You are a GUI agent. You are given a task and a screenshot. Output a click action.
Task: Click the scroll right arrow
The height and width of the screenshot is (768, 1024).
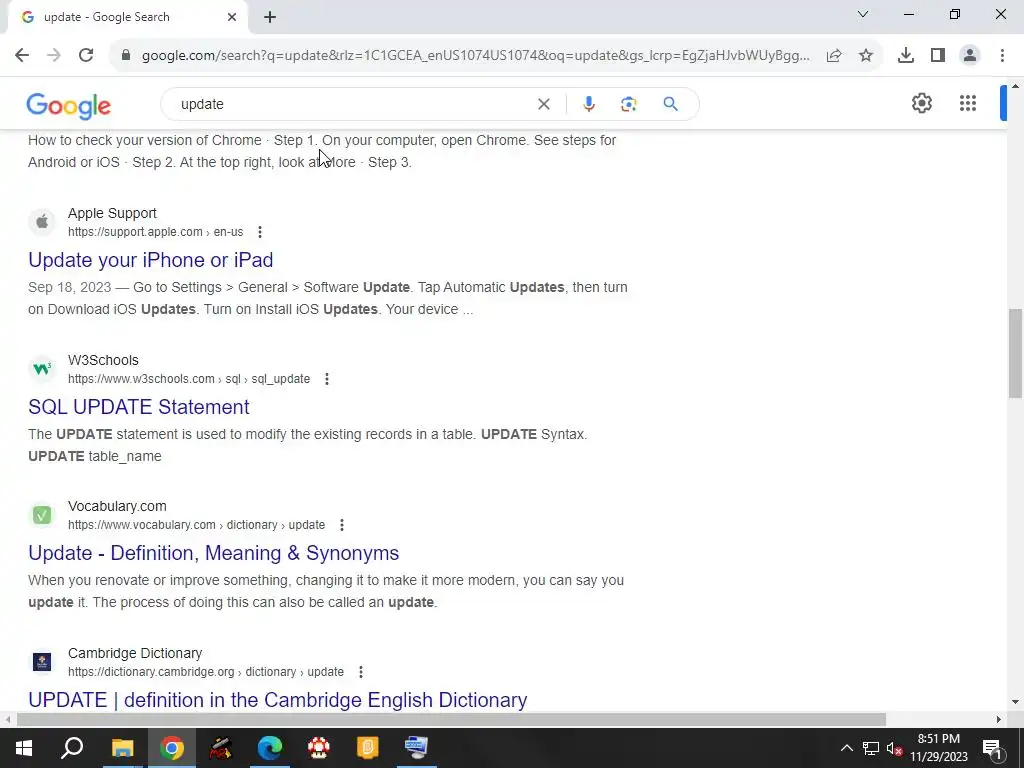(x=999, y=720)
